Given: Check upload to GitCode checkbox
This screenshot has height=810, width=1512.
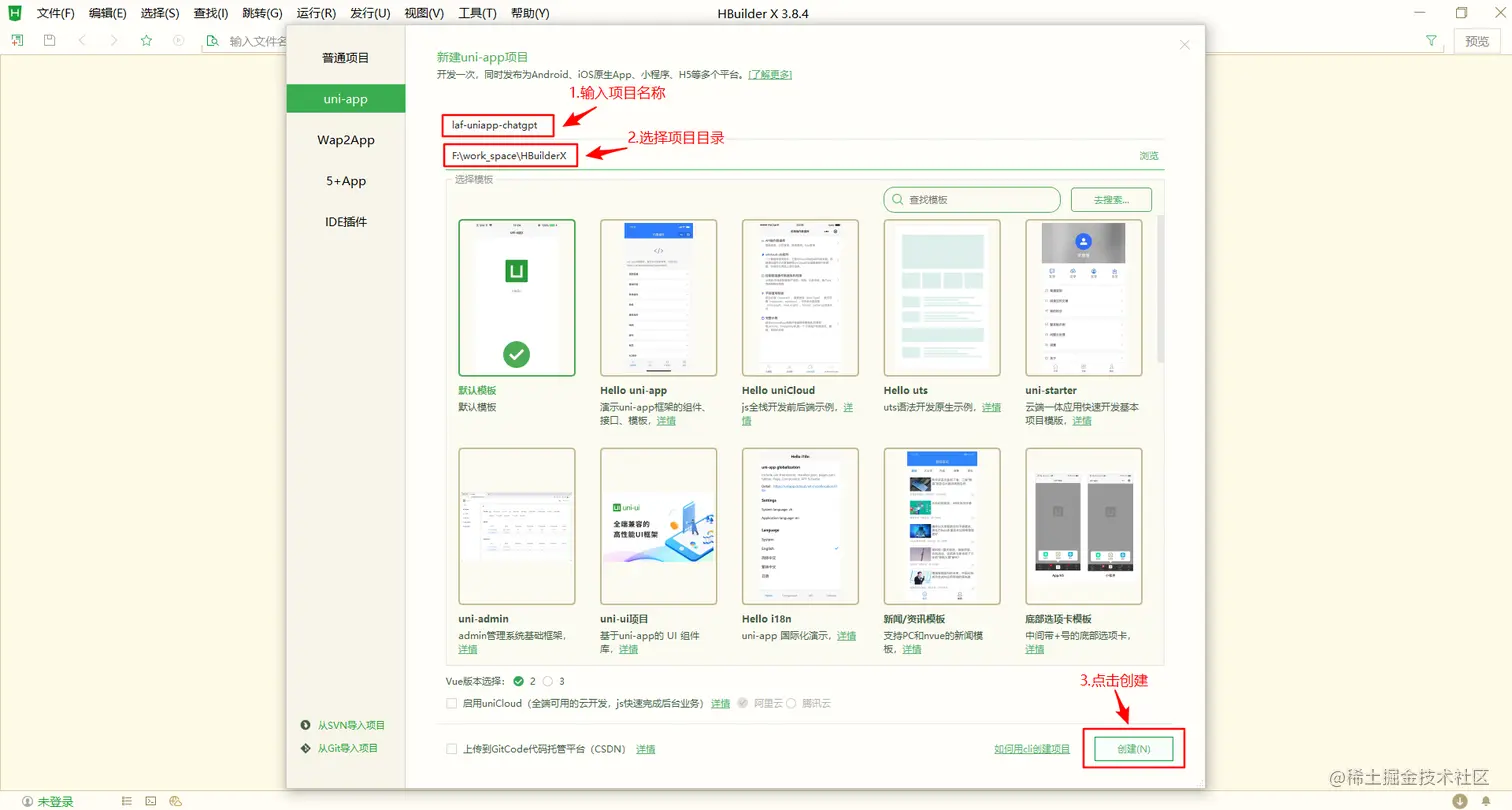Looking at the screenshot, I should pyautogui.click(x=452, y=749).
